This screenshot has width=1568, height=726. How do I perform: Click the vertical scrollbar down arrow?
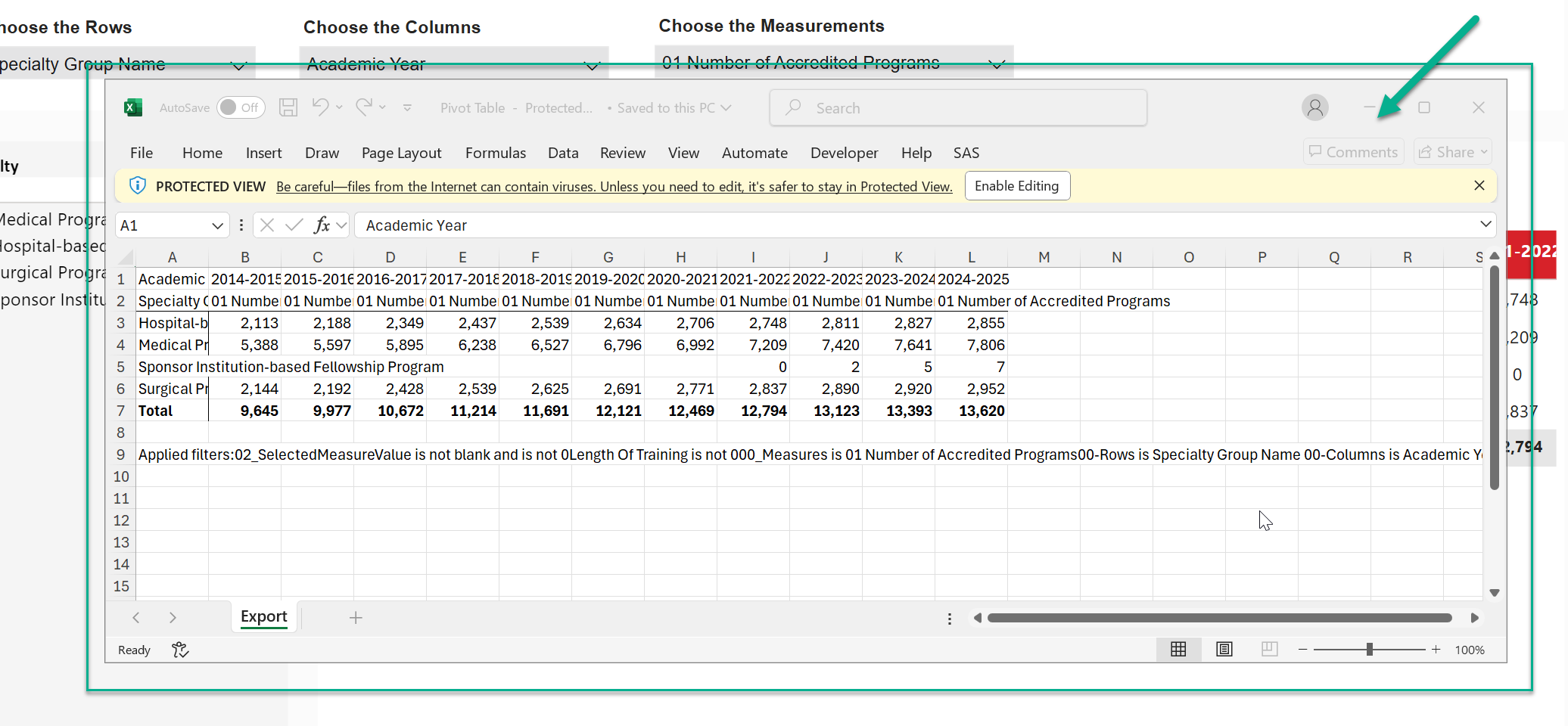click(1495, 593)
